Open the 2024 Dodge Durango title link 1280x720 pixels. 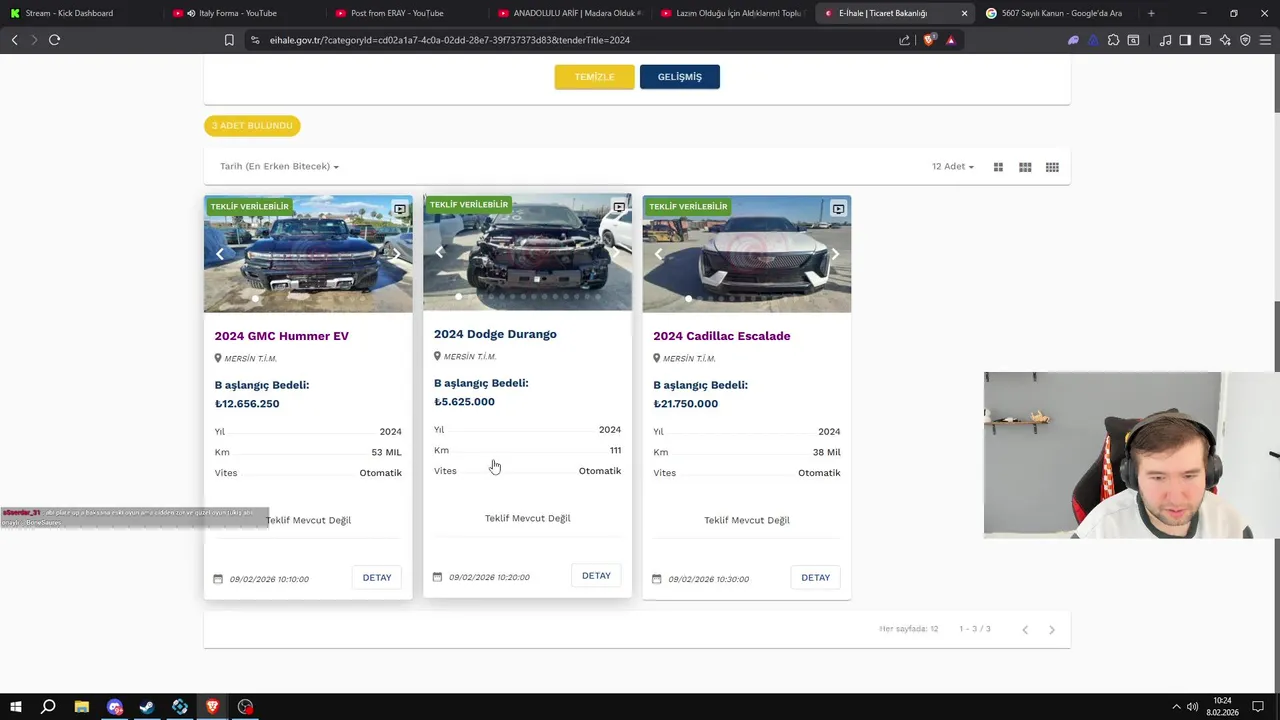pyautogui.click(x=495, y=334)
